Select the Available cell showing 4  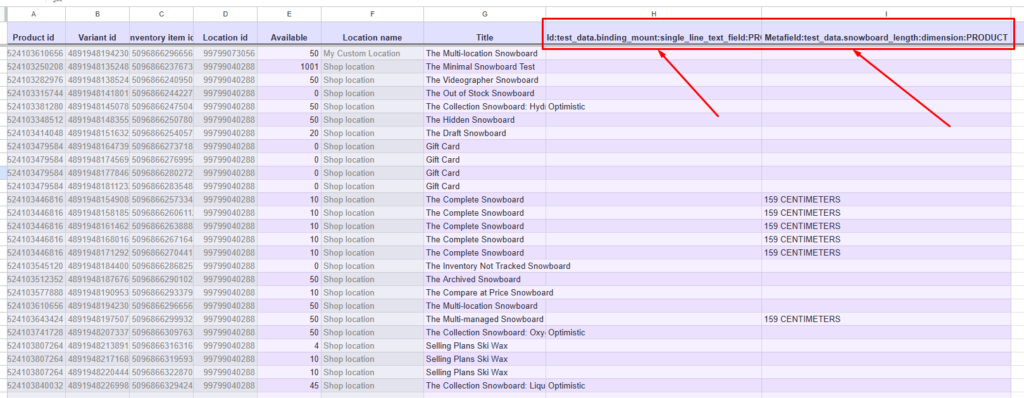point(289,345)
